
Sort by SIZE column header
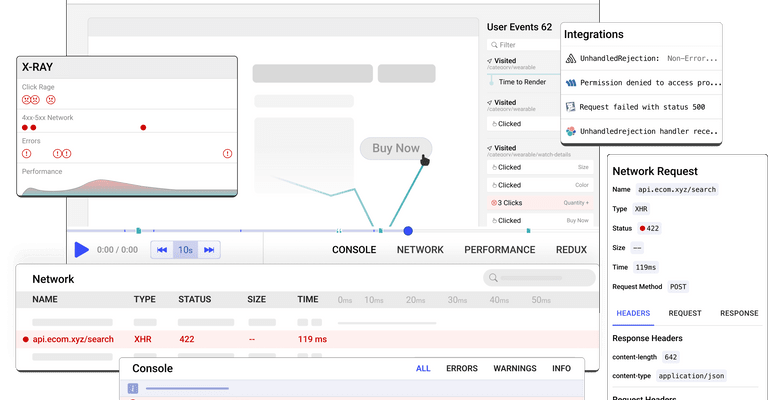[x=256, y=299]
